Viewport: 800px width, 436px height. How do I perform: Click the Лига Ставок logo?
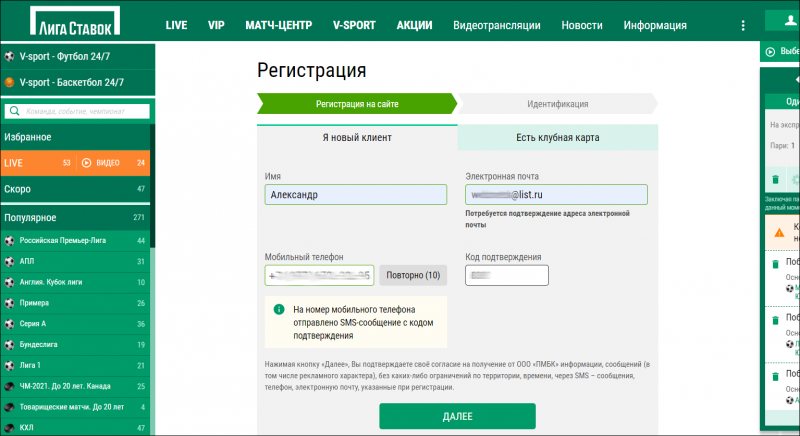(75, 21)
